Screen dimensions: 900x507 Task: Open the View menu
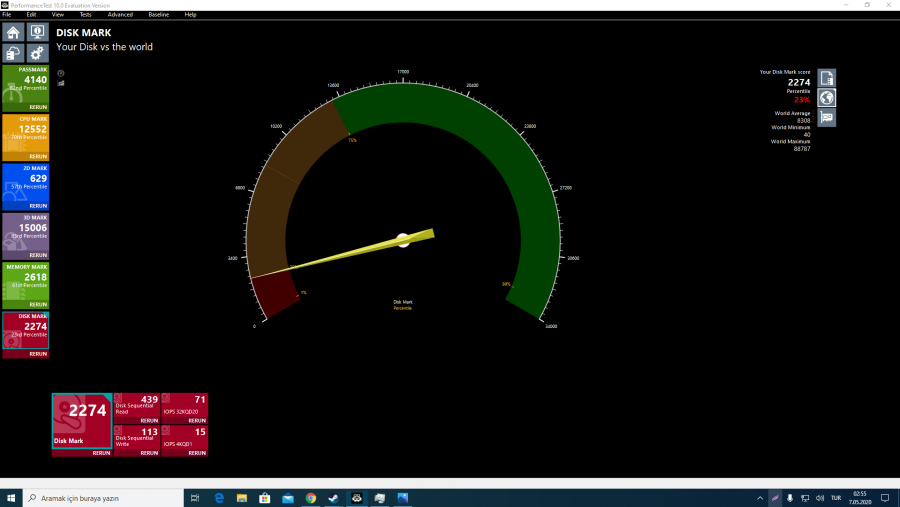pos(58,15)
